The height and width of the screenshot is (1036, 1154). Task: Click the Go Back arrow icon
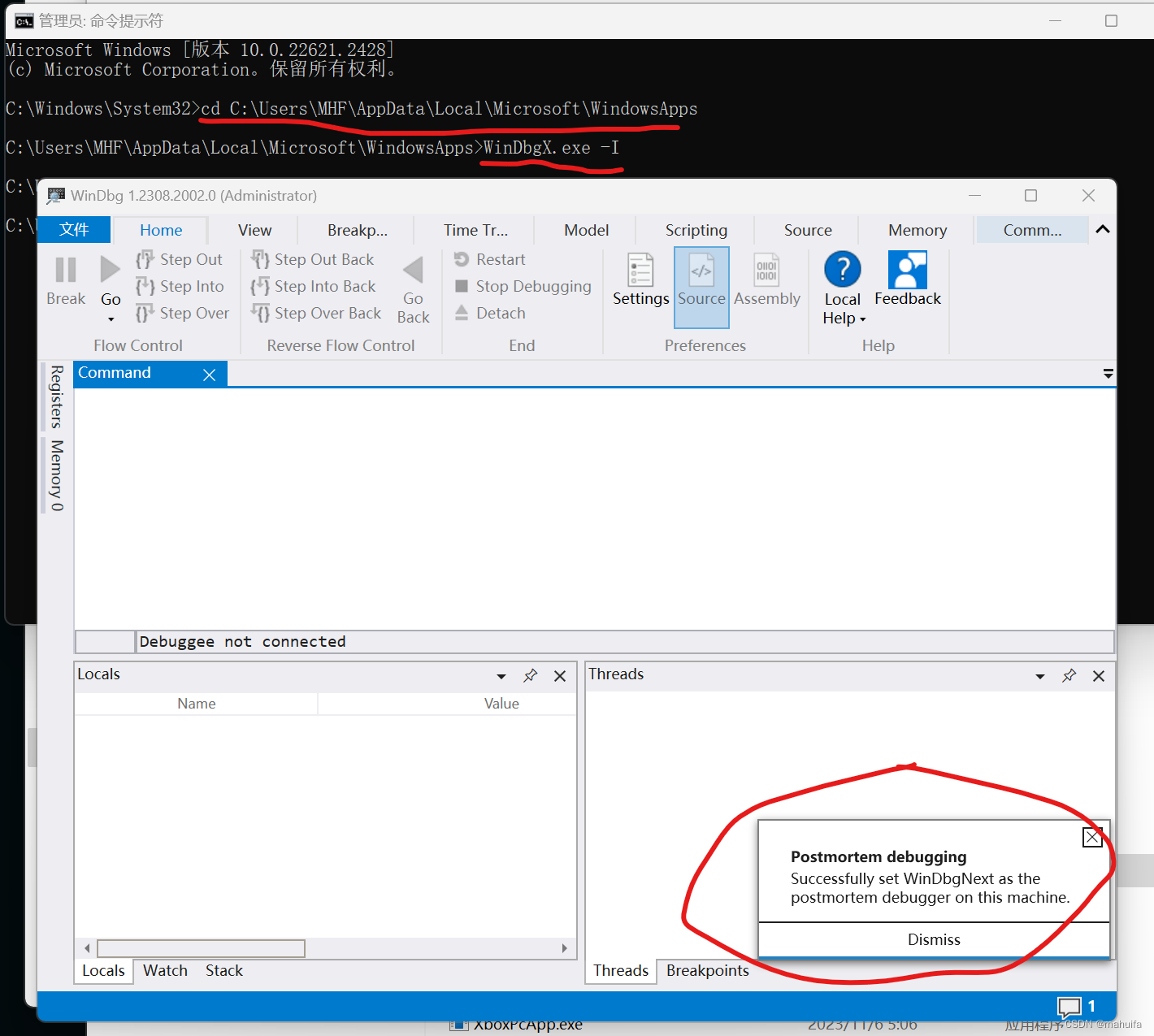[x=413, y=270]
